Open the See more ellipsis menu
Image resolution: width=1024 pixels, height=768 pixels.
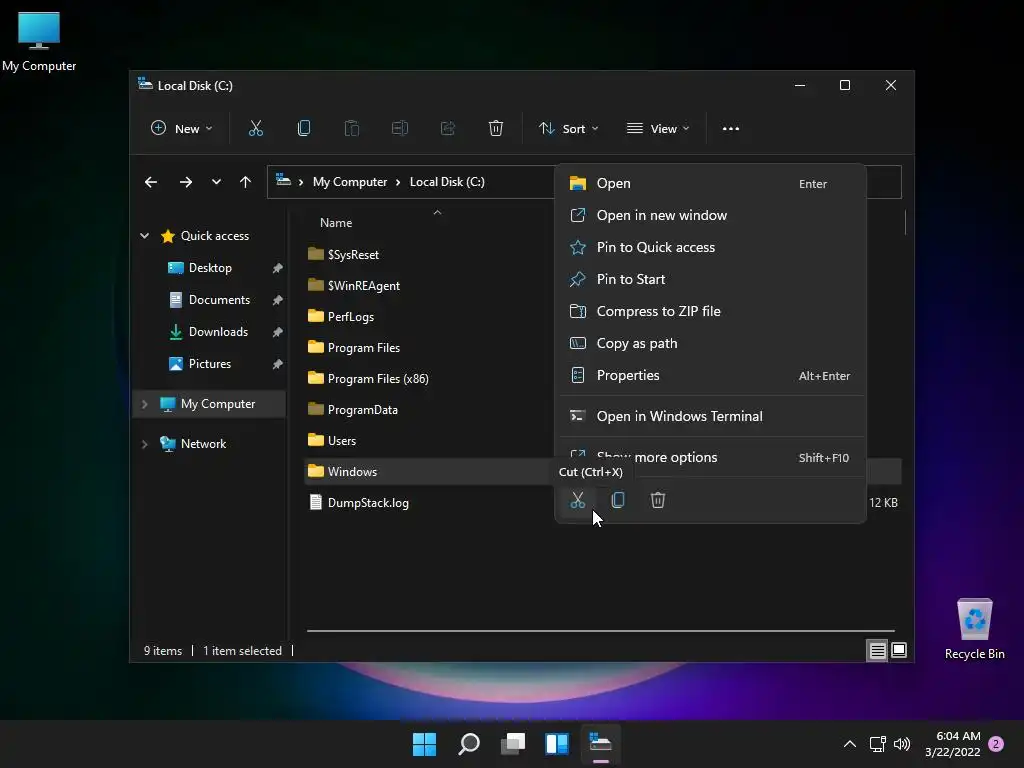pyautogui.click(x=731, y=129)
